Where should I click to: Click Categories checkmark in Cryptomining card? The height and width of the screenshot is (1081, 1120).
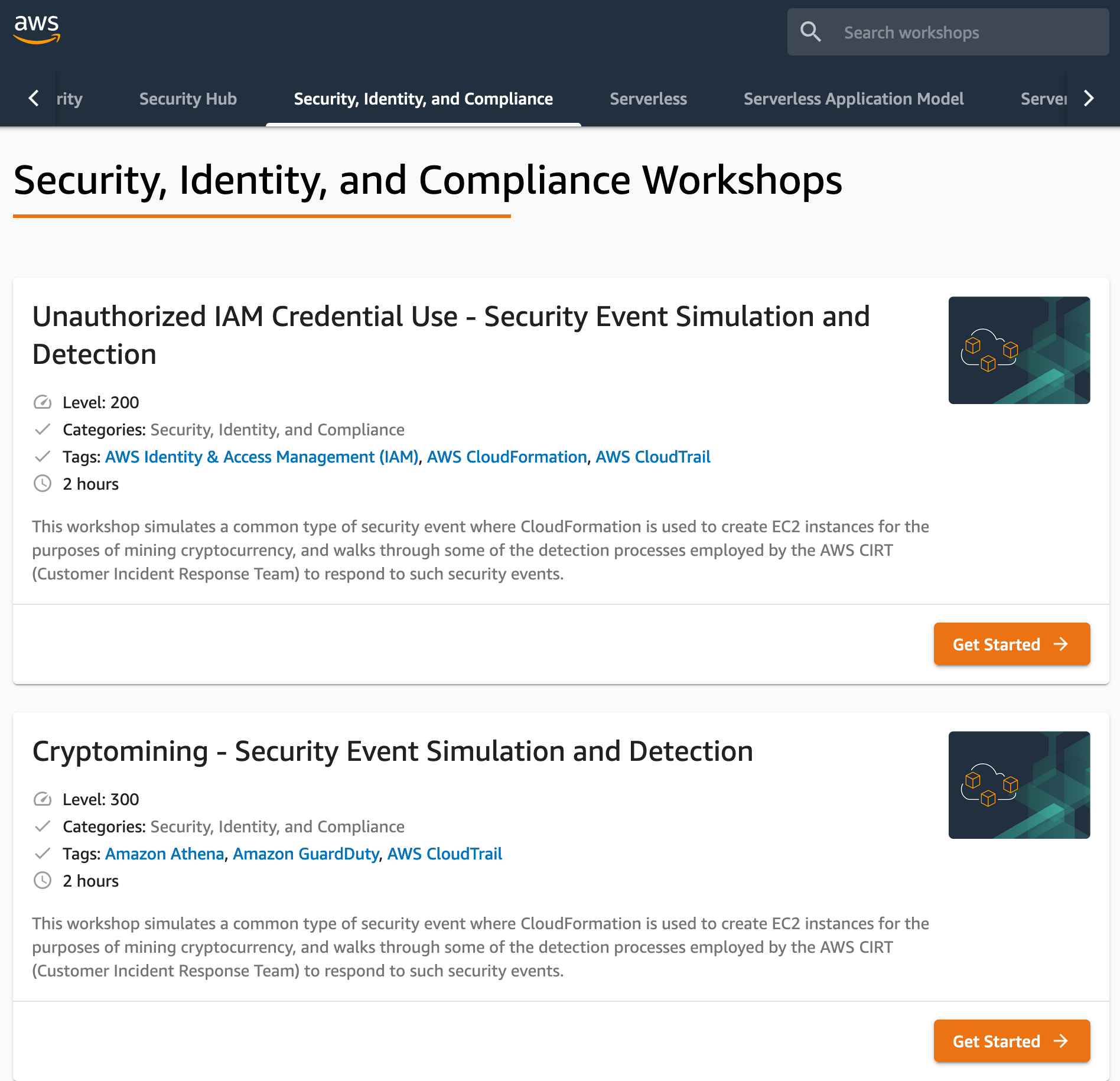[x=43, y=826]
